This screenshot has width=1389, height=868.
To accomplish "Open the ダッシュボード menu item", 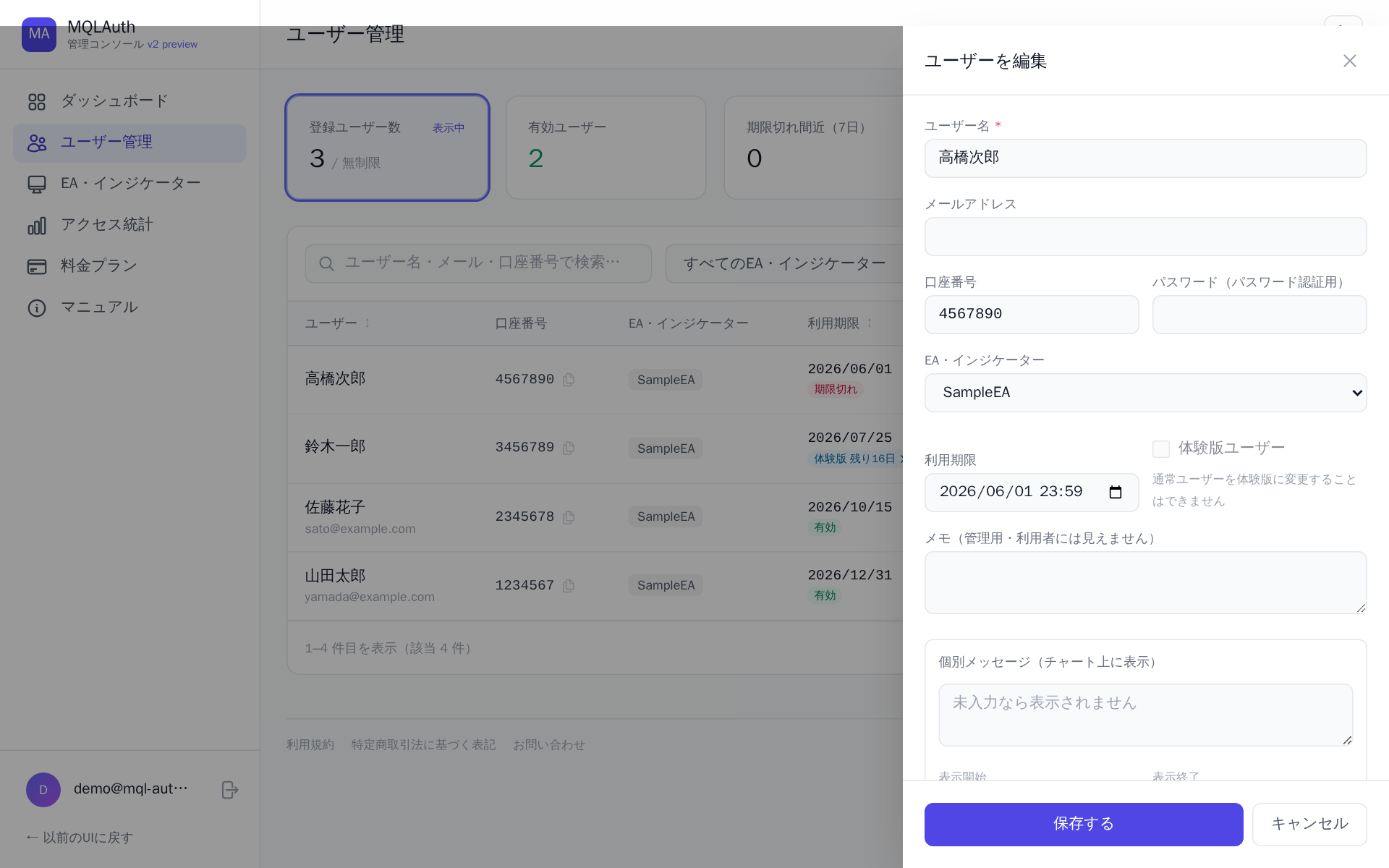I will (x=129, y=101).
